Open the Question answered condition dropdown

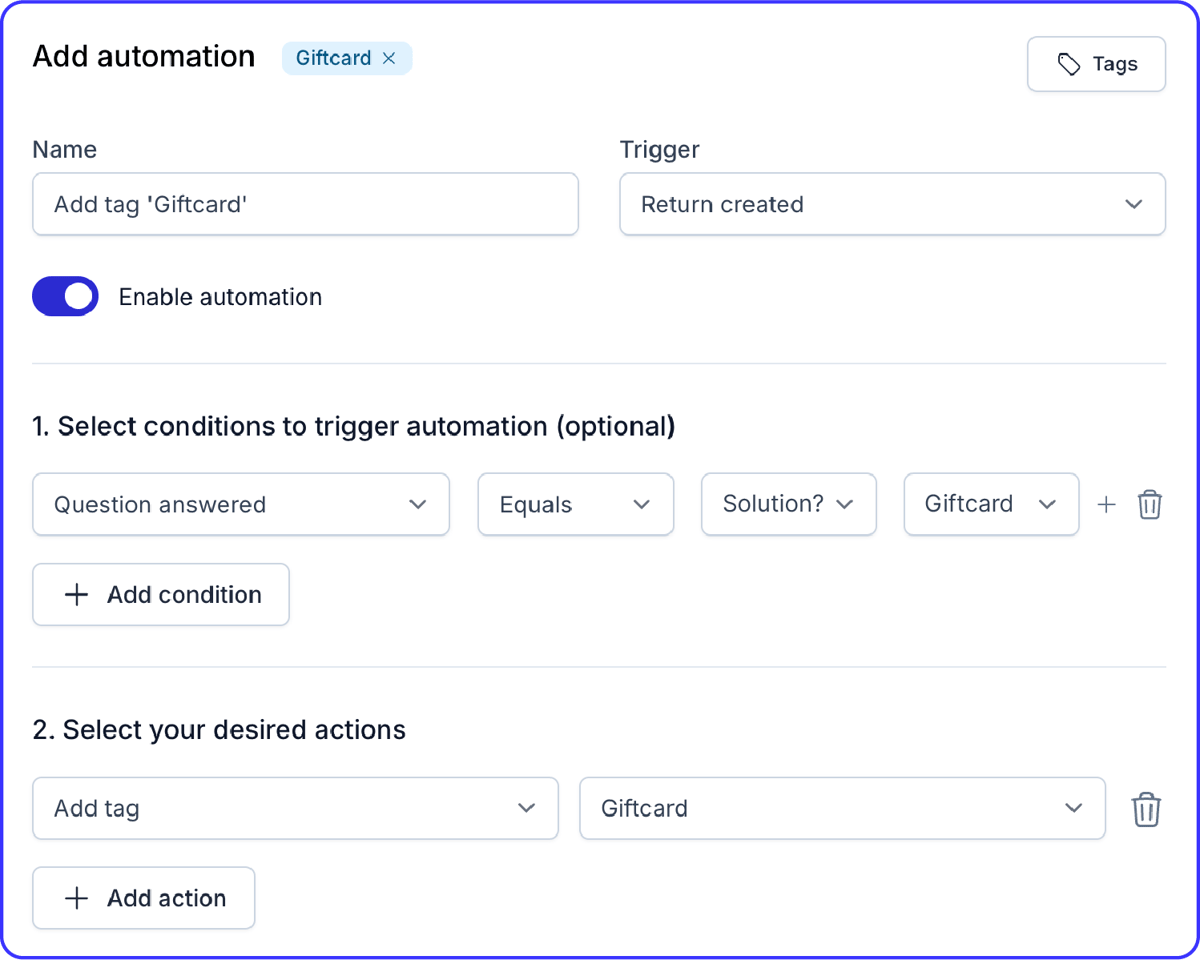pos(240,504)
